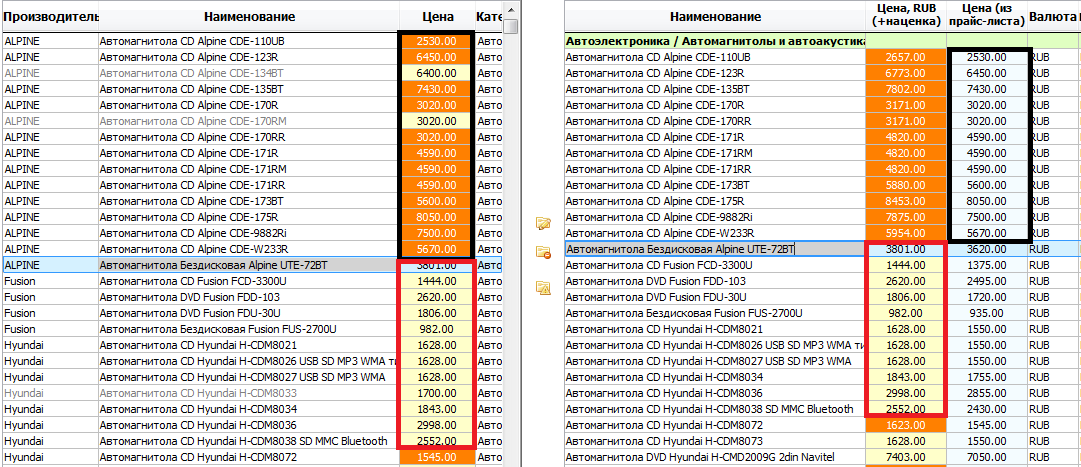Click the left table vertical scrollbar thumb
Viewport: 1081px width, 467px height.
pyautogui.click(x=510, y=26)
